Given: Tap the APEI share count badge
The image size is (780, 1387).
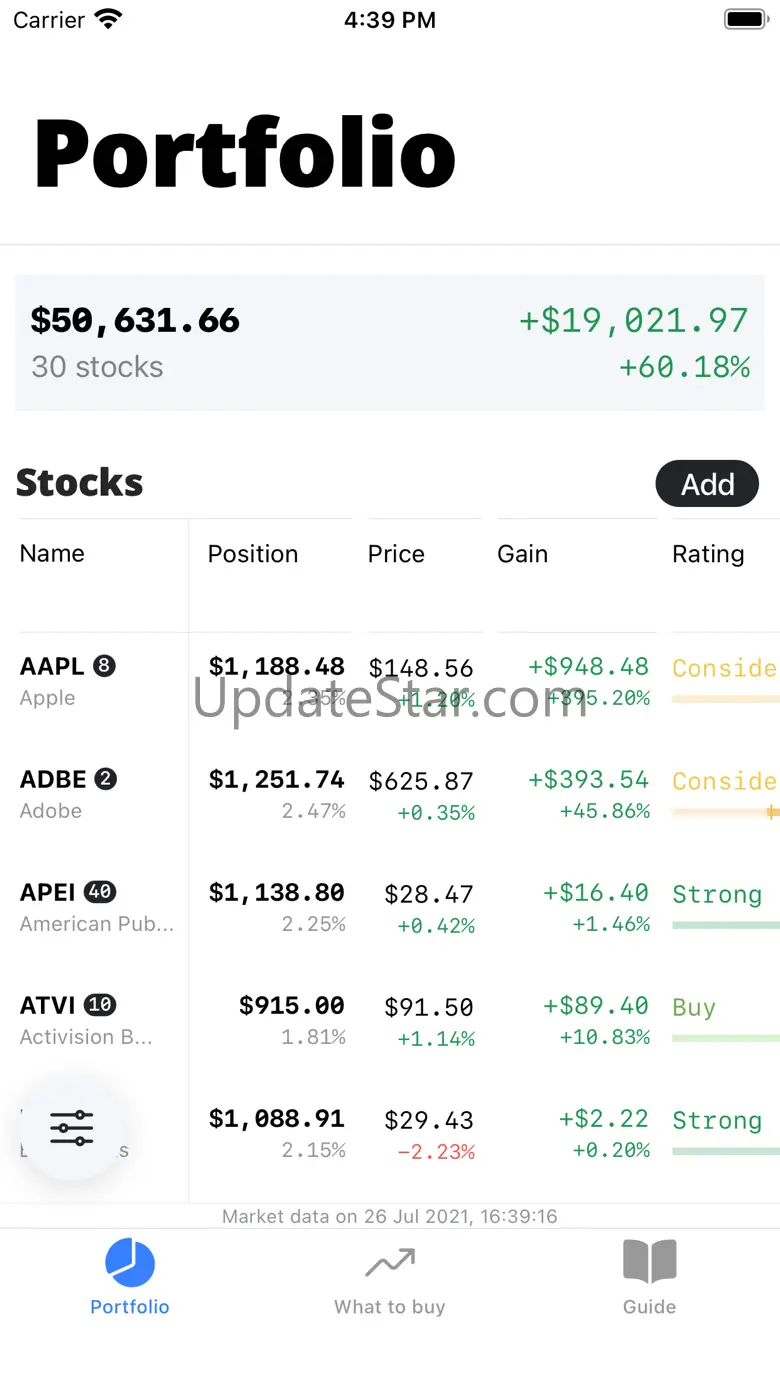Looking at the screenshot, I should click(x=100, y=892).
